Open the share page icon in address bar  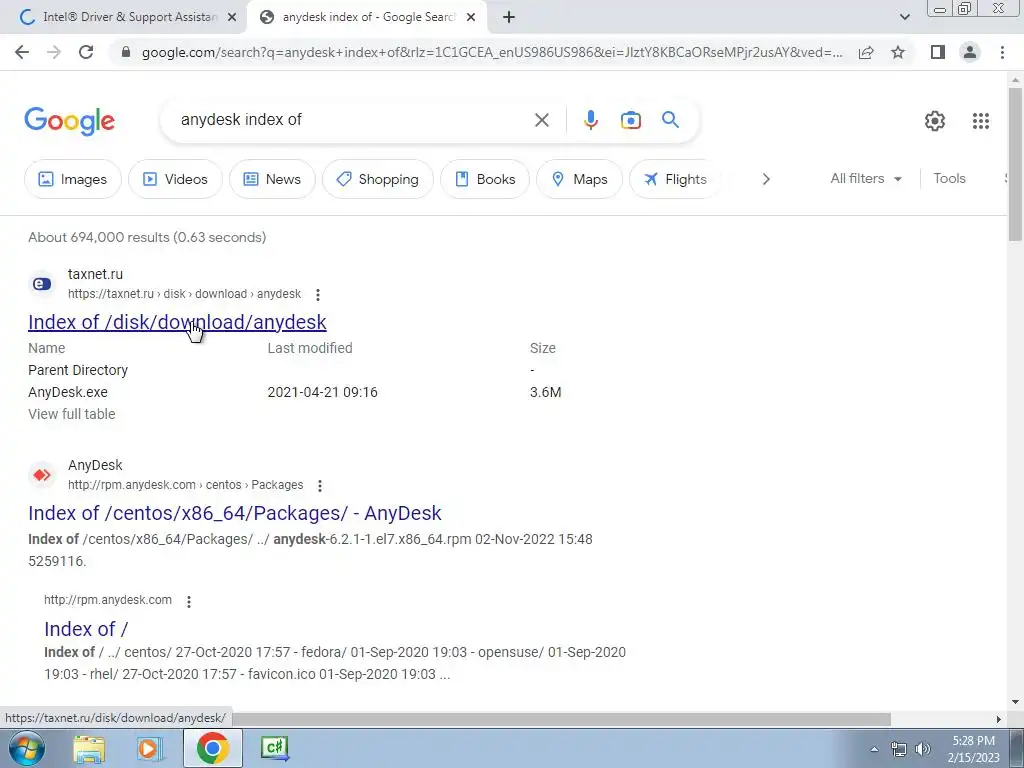point(866,52)
